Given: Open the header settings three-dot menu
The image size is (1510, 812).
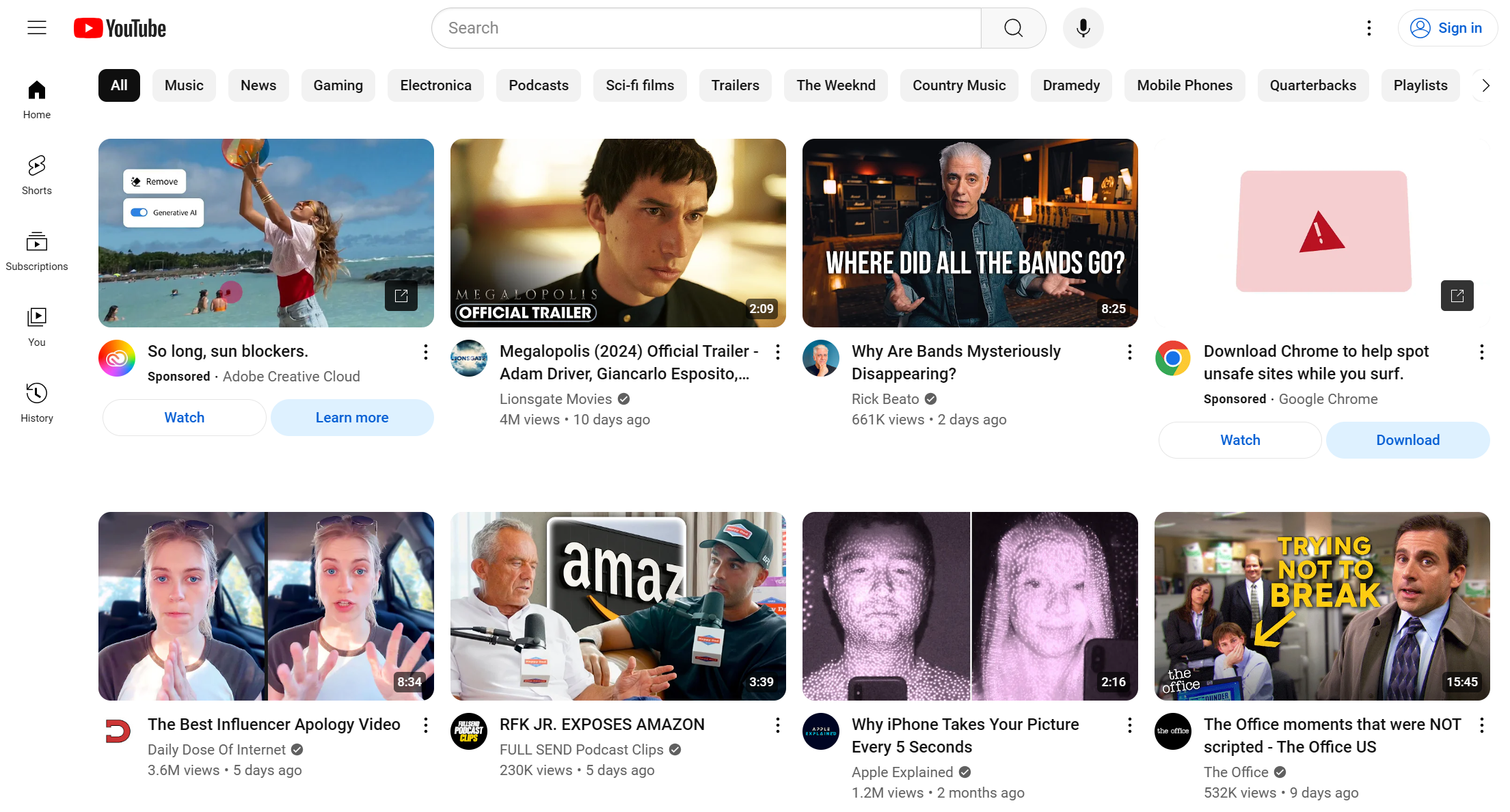Looking at the screenshot, I should [x=1369, y=28].
